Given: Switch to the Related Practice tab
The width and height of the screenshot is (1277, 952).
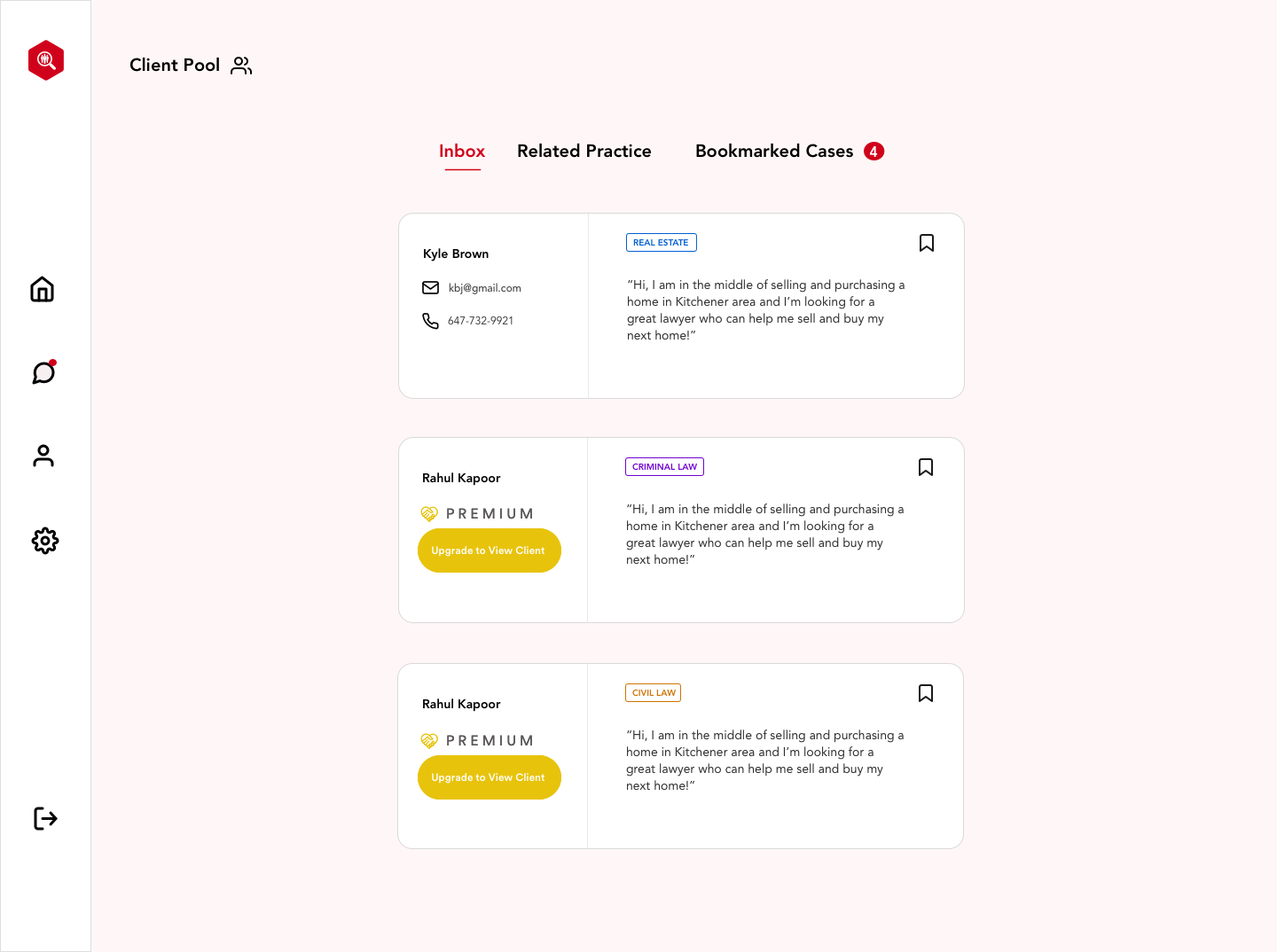Looking at the screenshot, I should pos(584,152).
